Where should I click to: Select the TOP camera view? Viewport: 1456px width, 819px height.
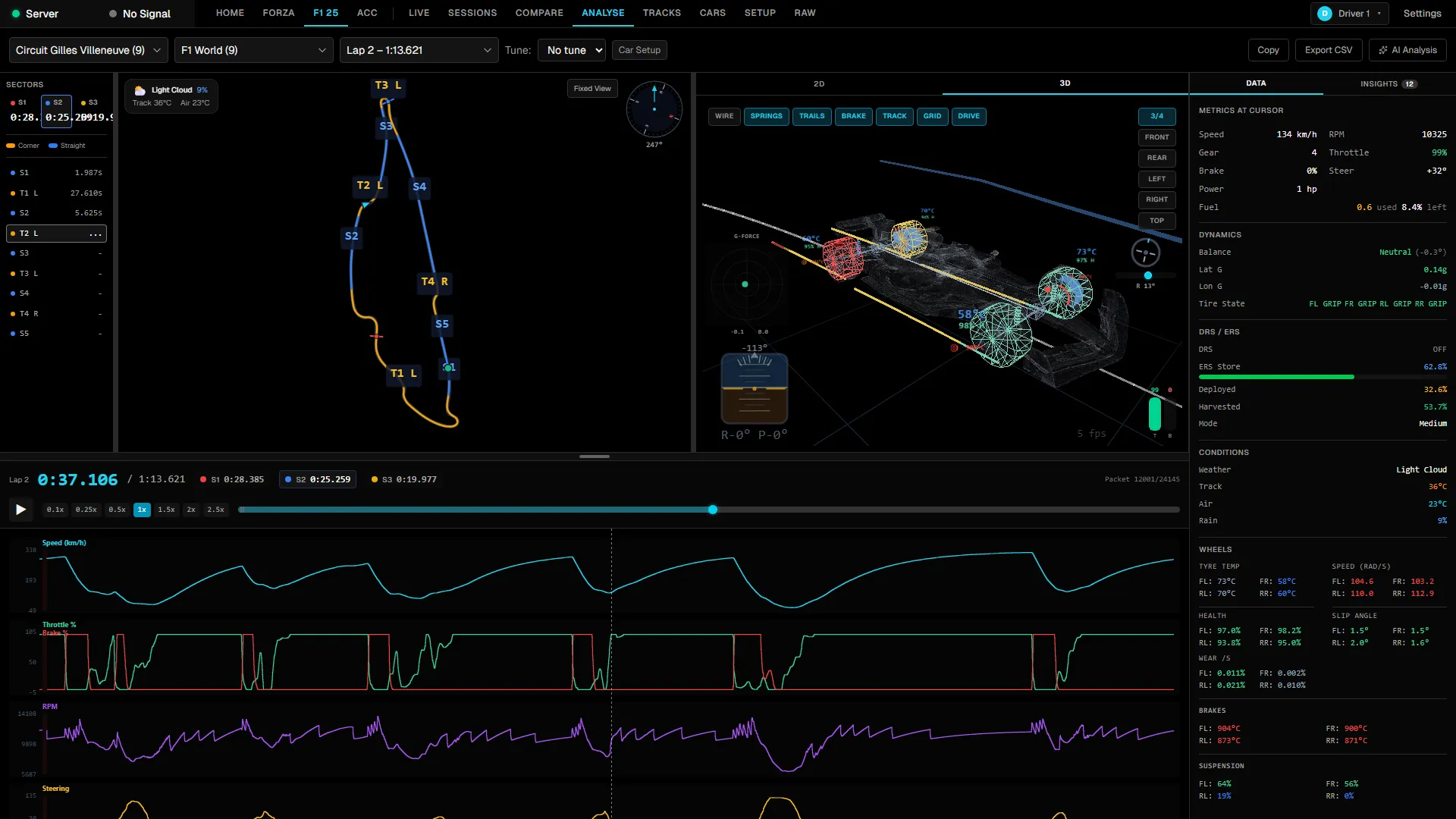pos(1157,221)
